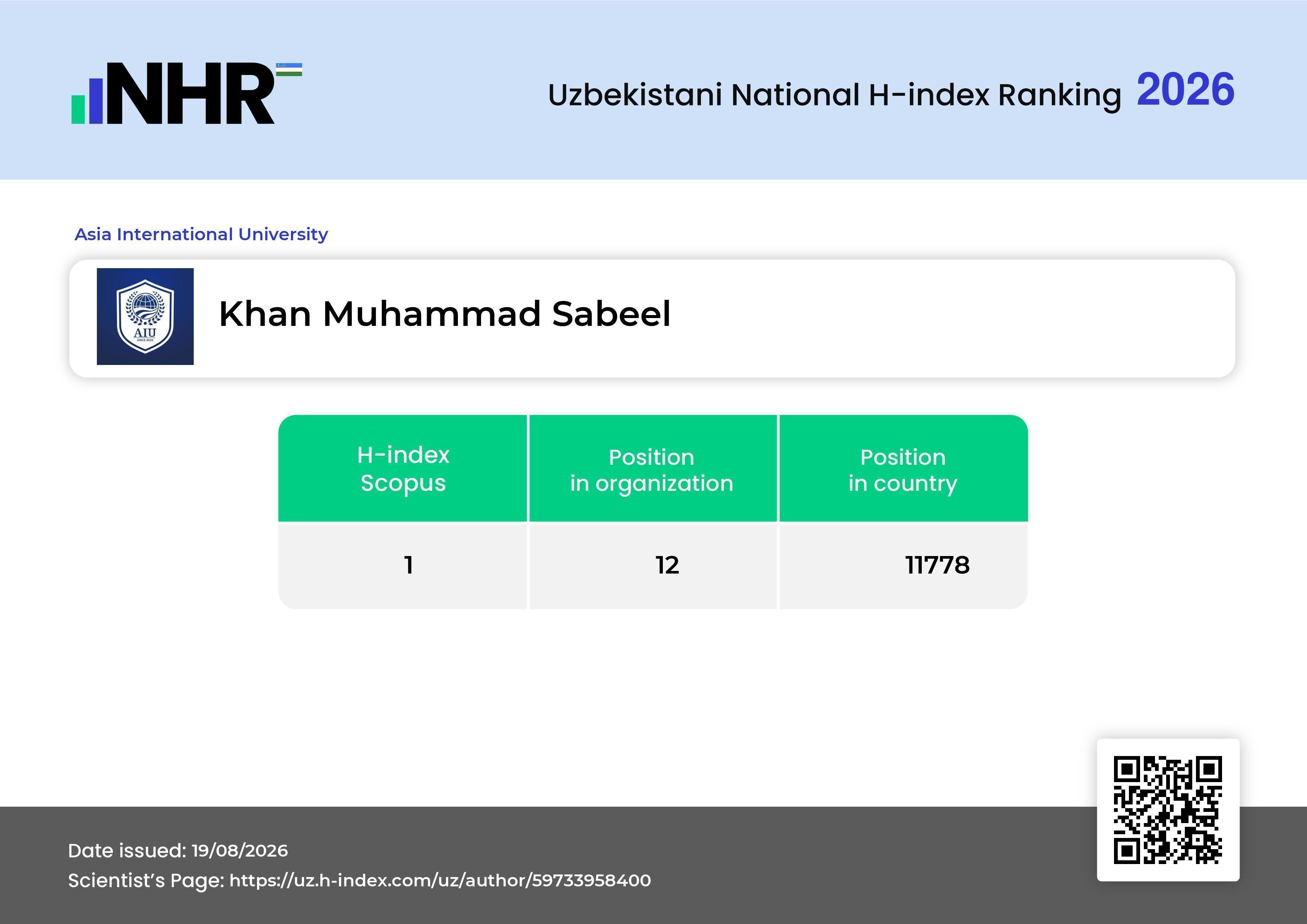The image size is (1307, 924).
Task: Click the green bar chart logo mark
Action: click(78, 109)
